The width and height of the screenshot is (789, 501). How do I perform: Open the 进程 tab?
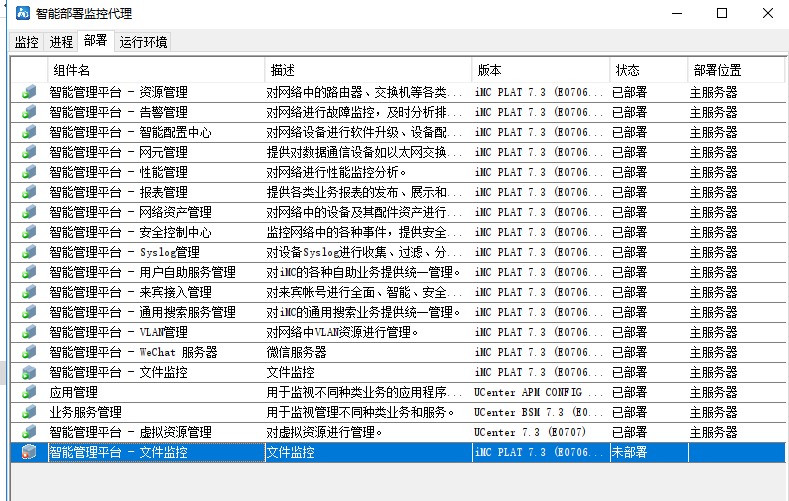(x=61, y=42)
